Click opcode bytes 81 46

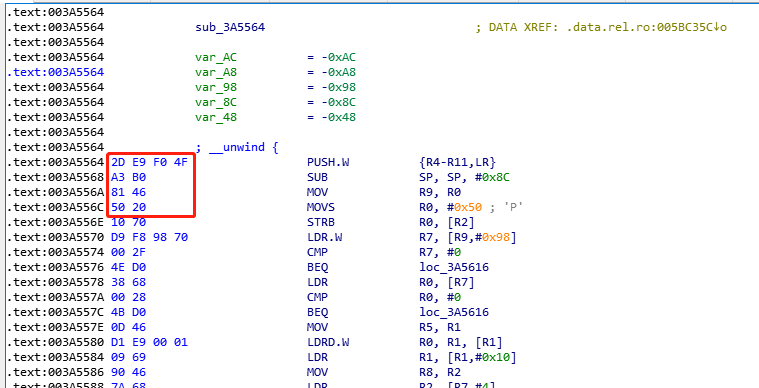click(x=128, y=193)
